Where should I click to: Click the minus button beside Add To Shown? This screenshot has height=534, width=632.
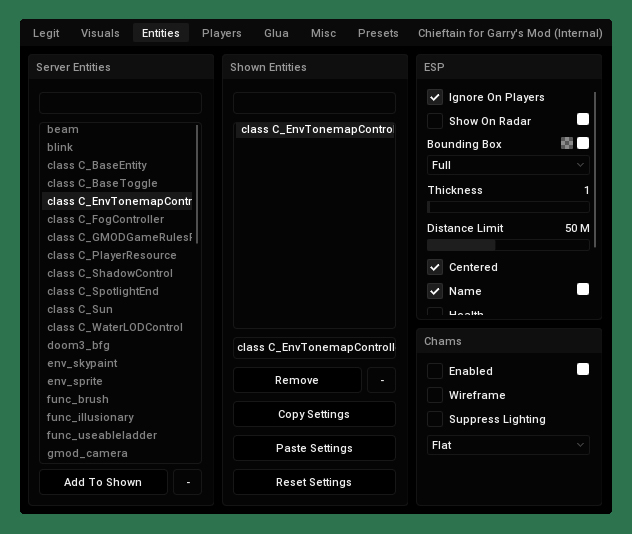(x=187, y=482)
